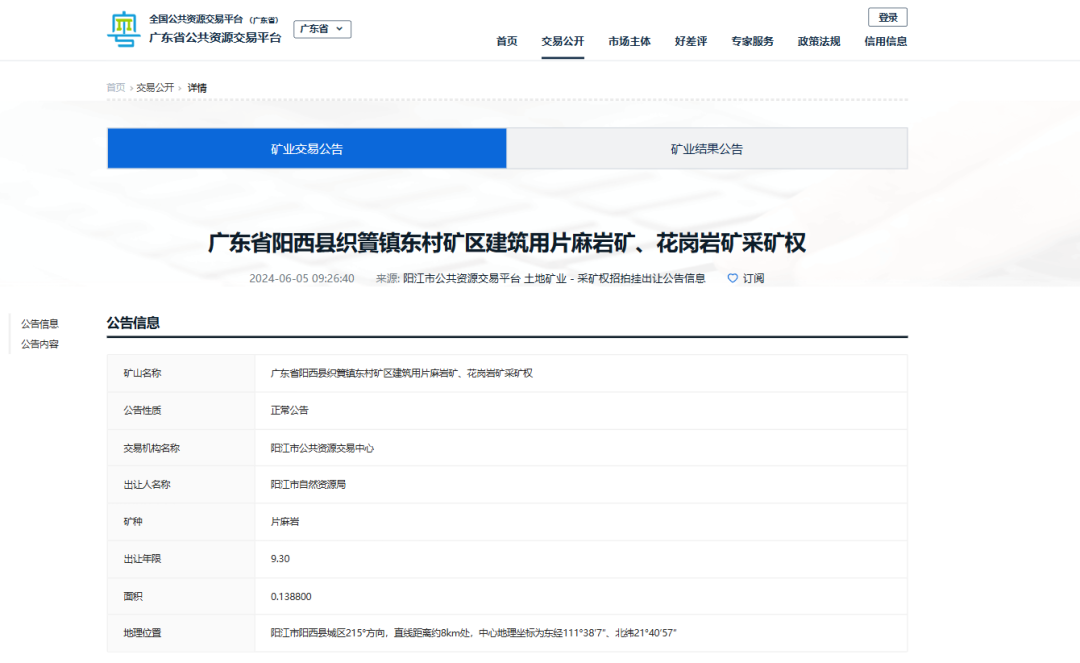
Task: Open the 广东省 province dropdown
Action: point(322,29)
